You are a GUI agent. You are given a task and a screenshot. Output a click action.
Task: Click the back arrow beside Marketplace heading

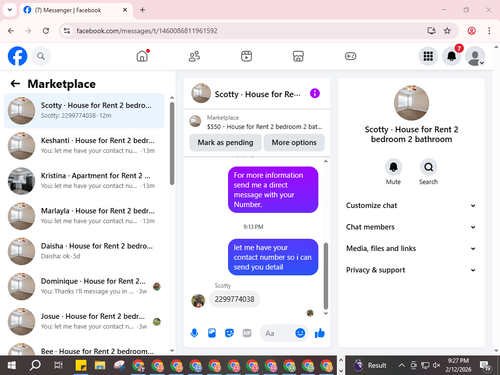tap(15, 84)
